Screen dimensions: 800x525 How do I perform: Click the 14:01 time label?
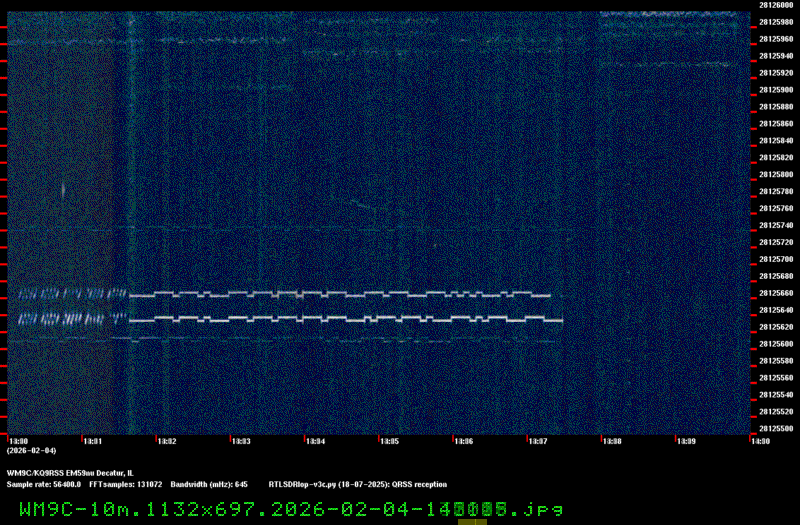[91, 441]
